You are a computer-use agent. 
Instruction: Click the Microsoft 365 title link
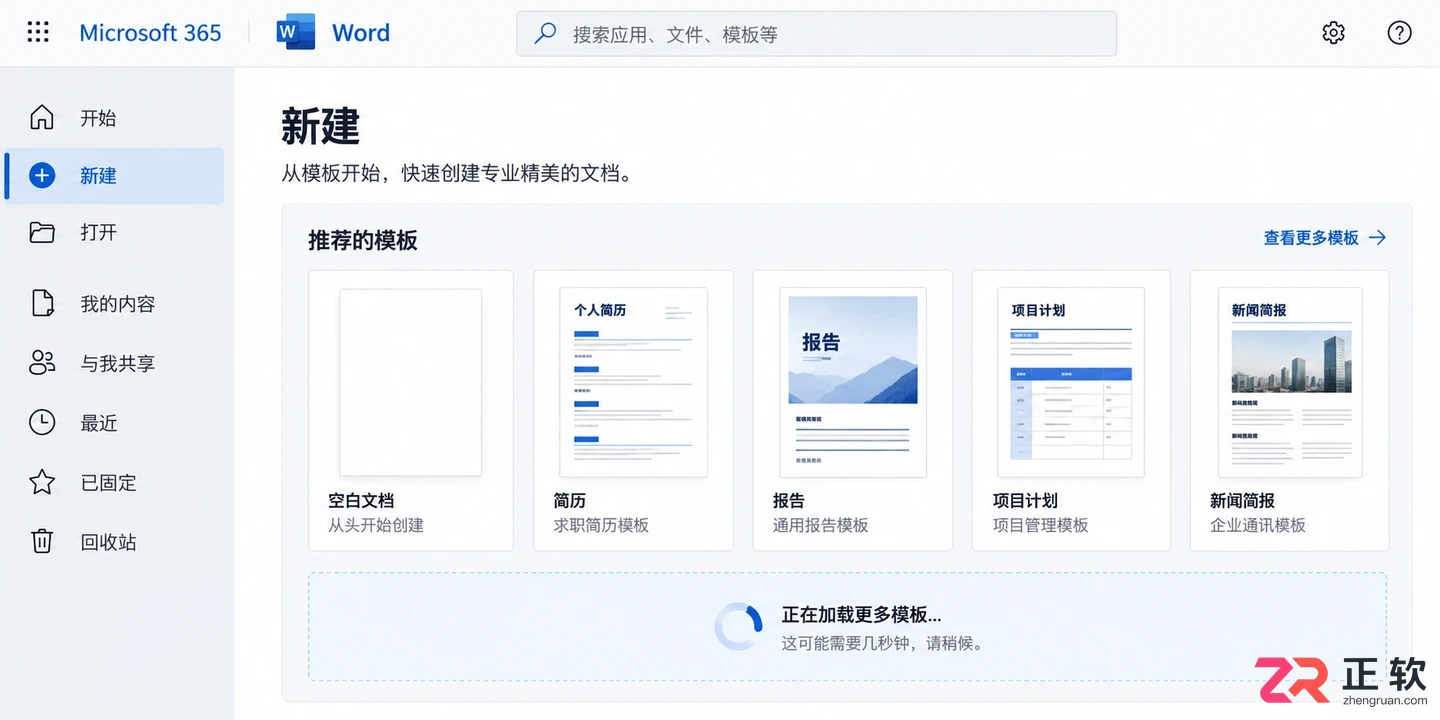[150, 33]
